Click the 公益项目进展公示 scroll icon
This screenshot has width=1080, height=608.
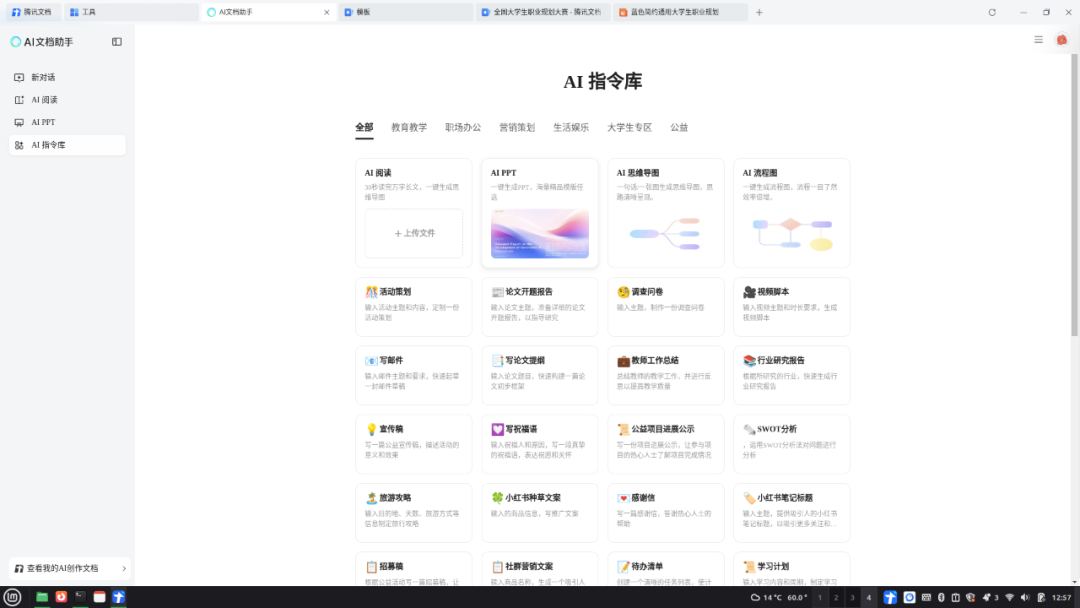click(623, 430)
